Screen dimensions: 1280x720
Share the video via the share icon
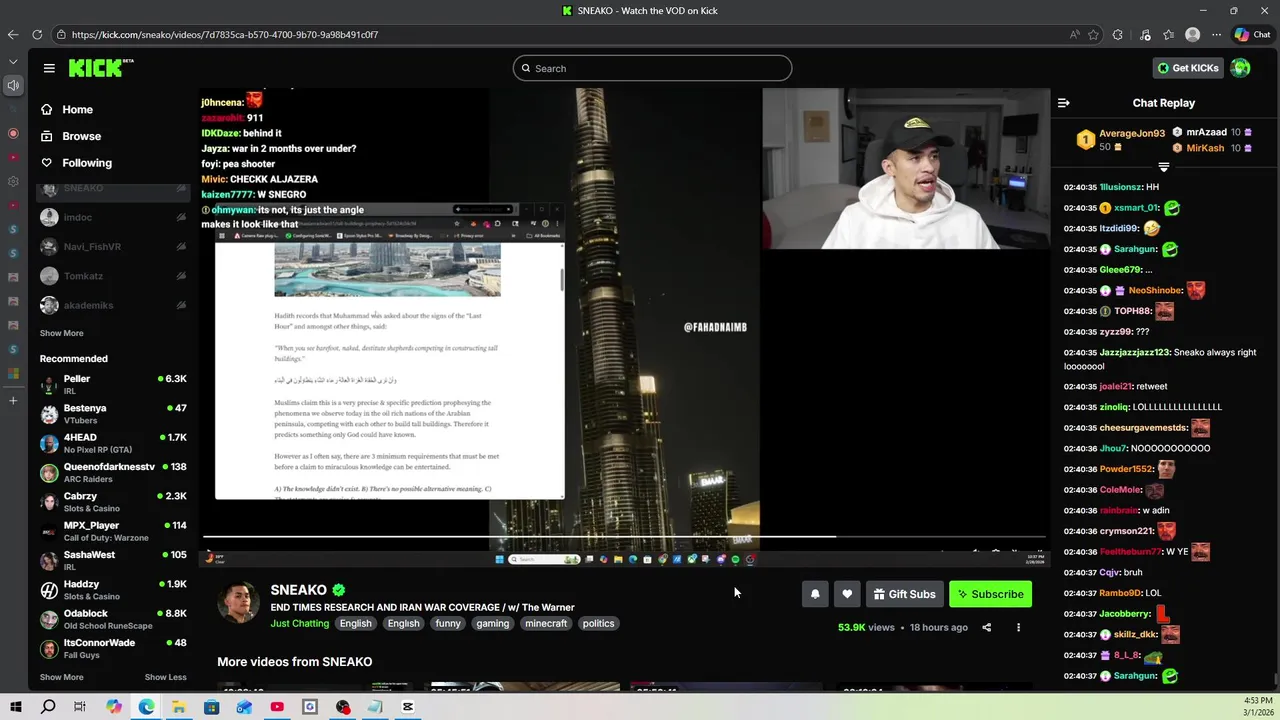986,628
